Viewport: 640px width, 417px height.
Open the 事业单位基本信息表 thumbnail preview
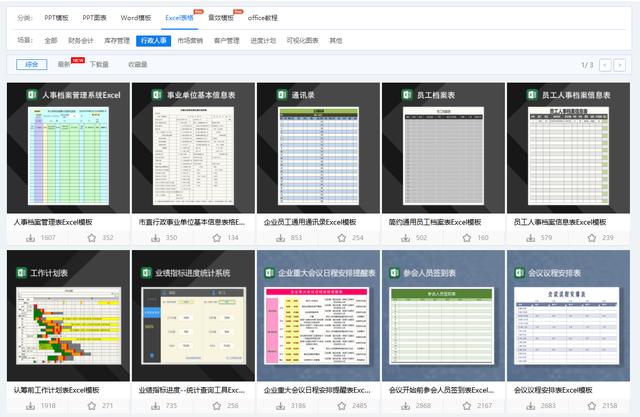pos(193,148)
